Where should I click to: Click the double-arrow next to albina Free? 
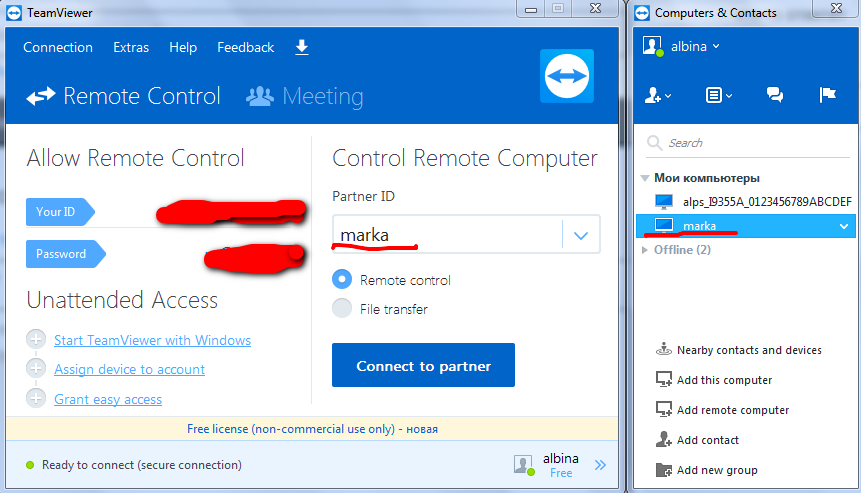pos(600,465)
